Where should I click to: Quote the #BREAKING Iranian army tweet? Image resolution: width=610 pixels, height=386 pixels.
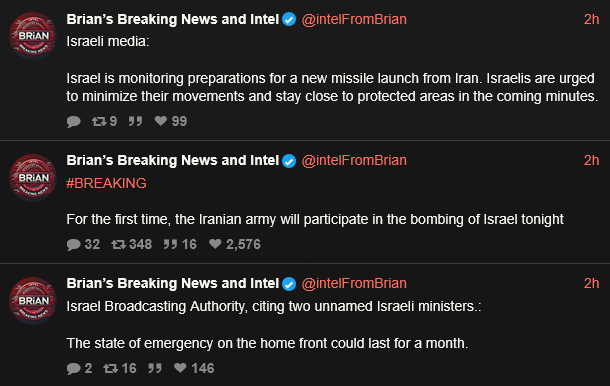pos(180,244)
